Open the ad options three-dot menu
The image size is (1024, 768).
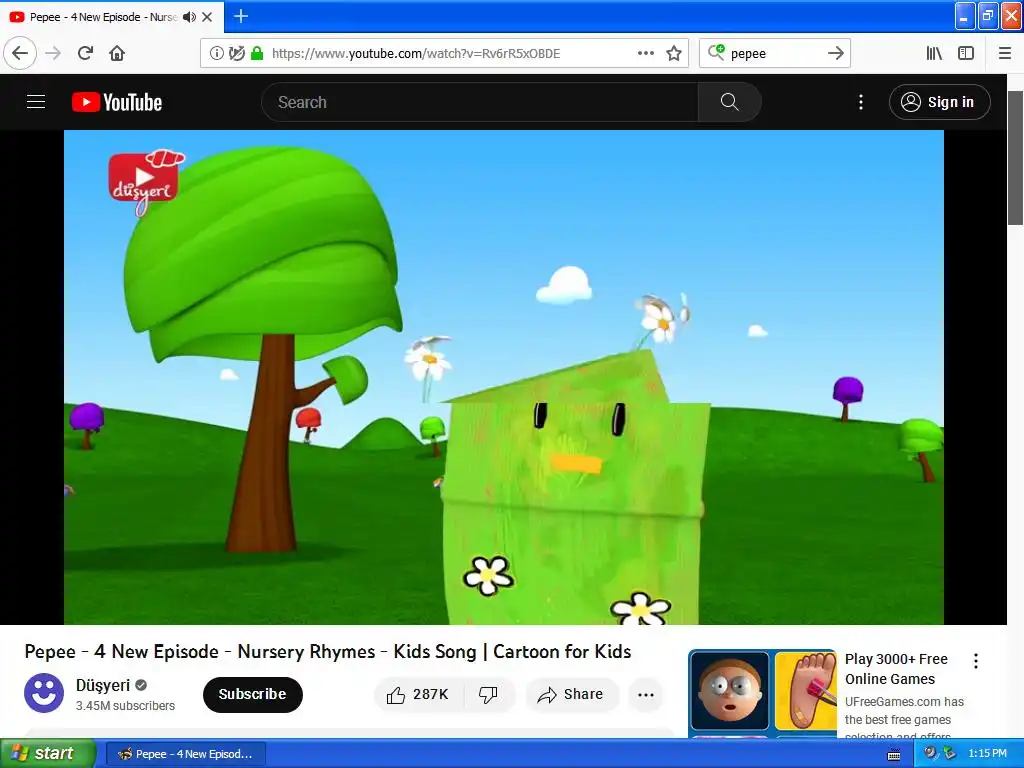[976, 661]
